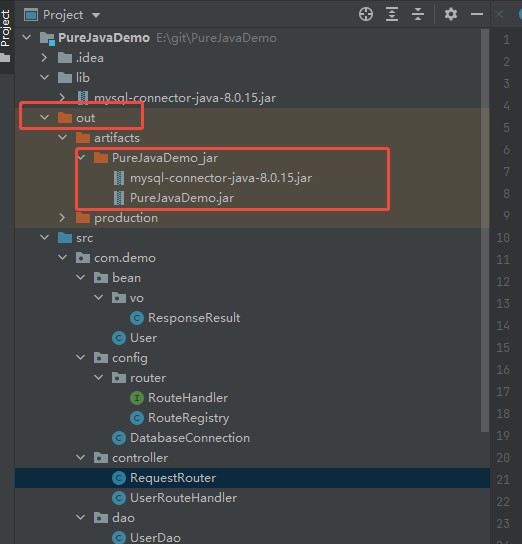Image resolution: width=522 pixels, height=544 pixels.
Task: Collapse the bean package
Action: click(x=81, y=278)
